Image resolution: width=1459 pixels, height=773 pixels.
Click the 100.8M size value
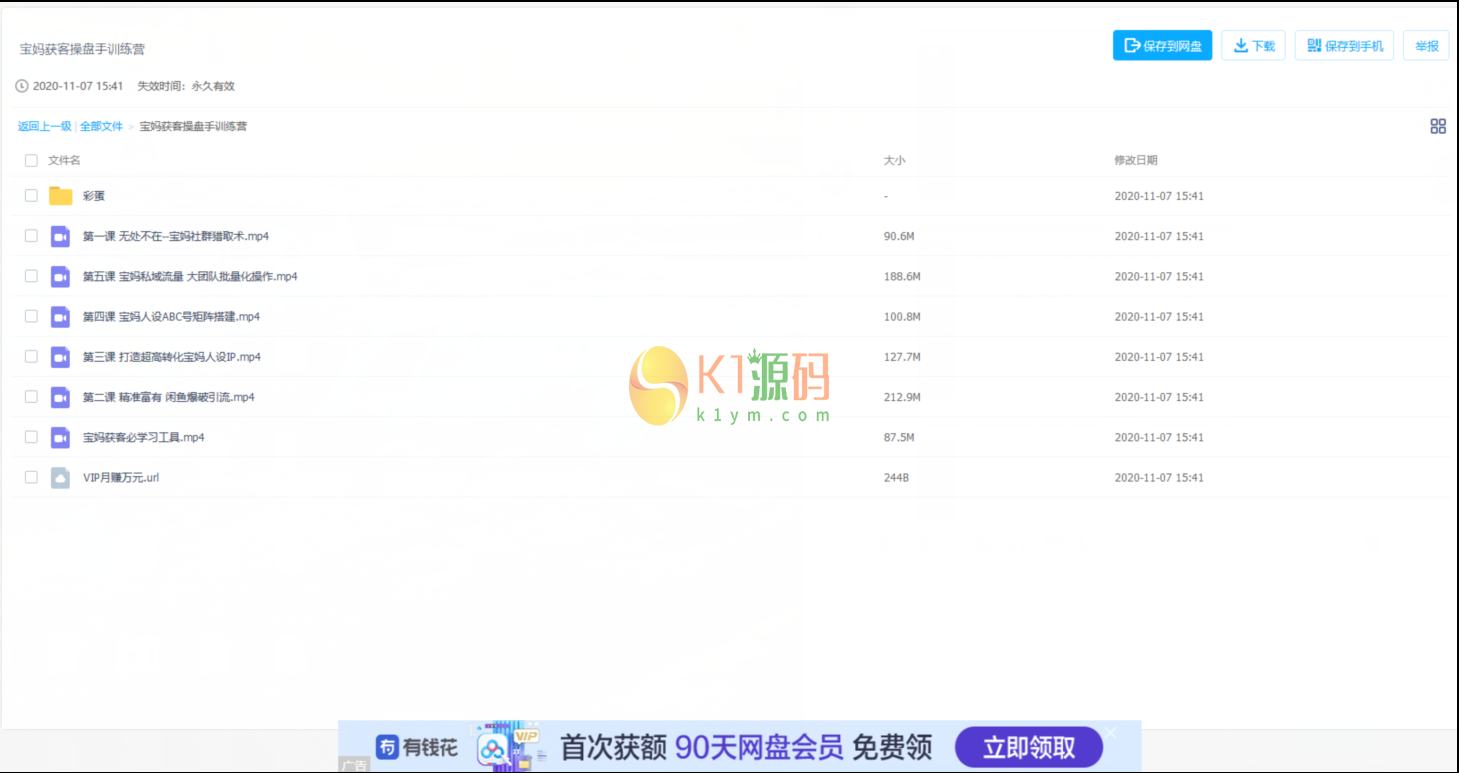click(x=902, y=316)
